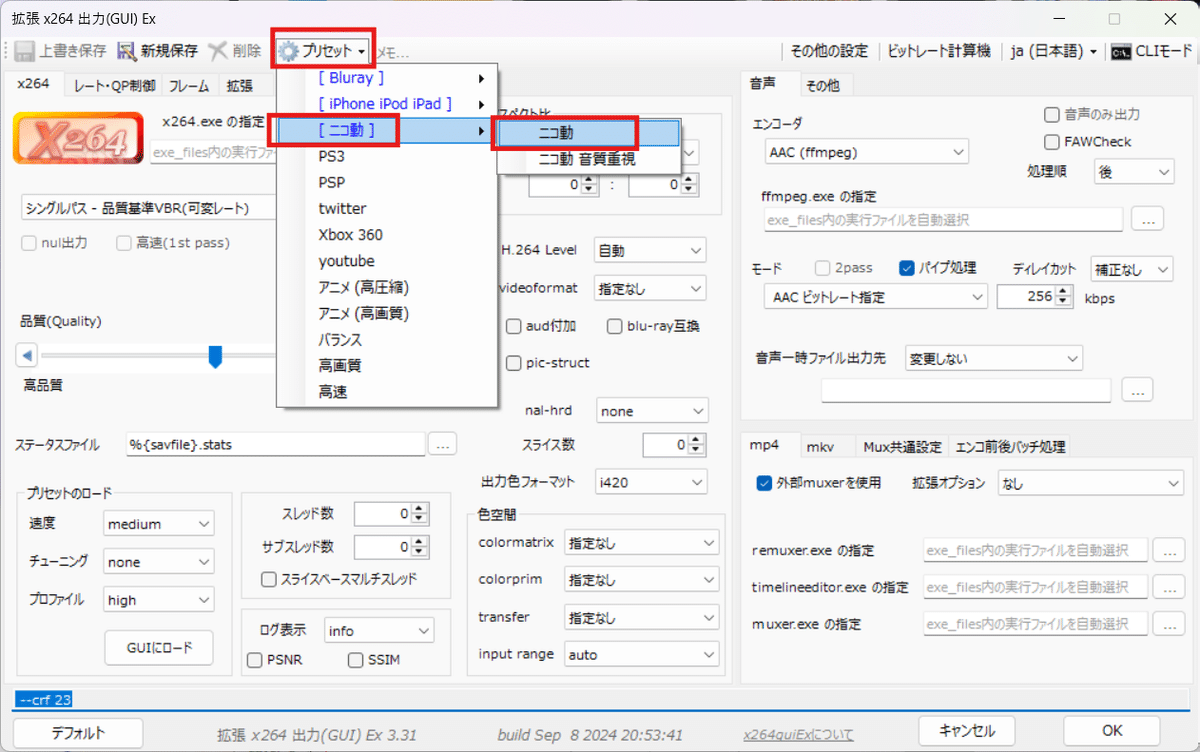
Task: Click the ステータスファイル text field
Action: (276, 443)
